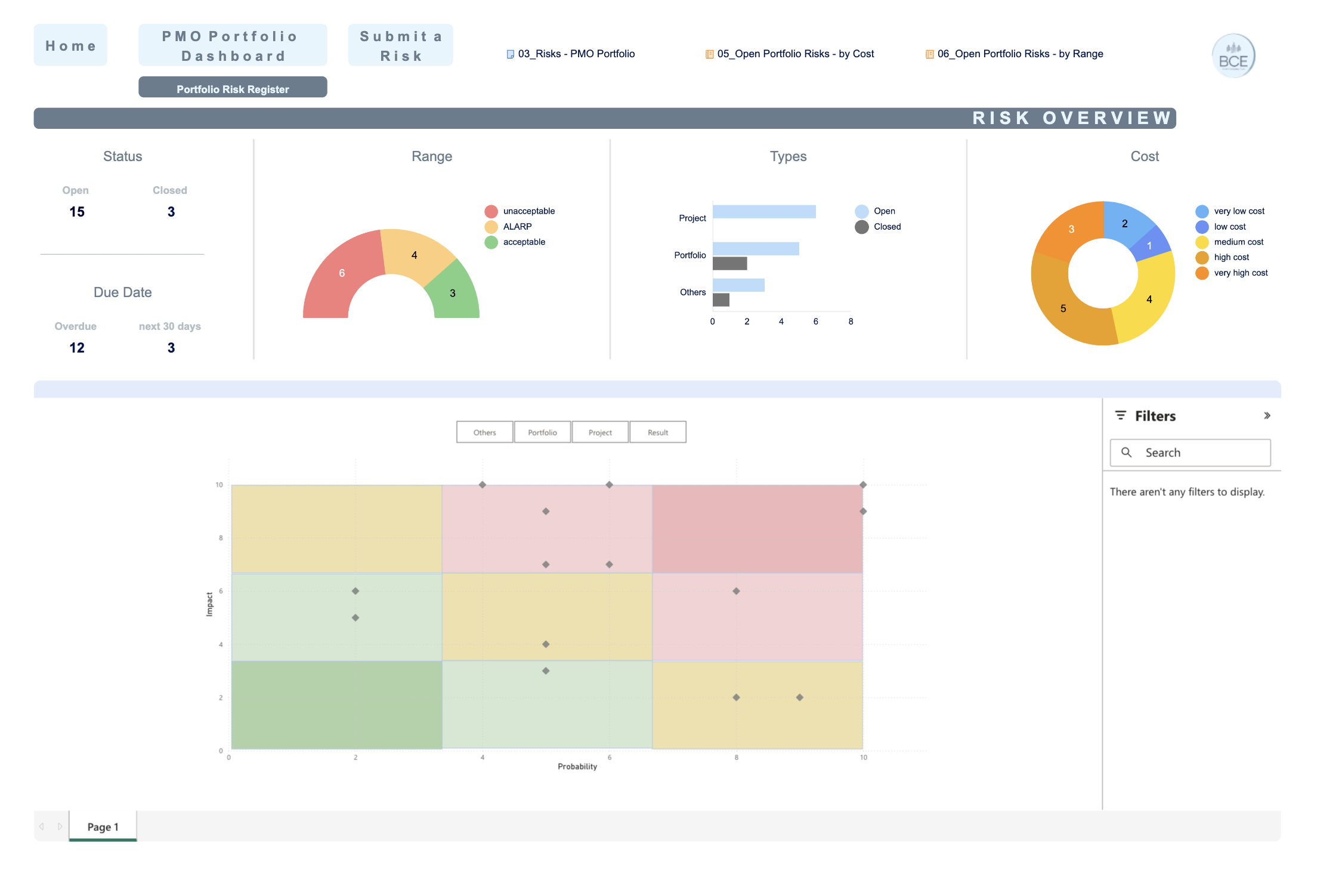Click the sheet icon beside 03_Risks
This screenshot has width=1342, height=896.
tap(511, 54)
